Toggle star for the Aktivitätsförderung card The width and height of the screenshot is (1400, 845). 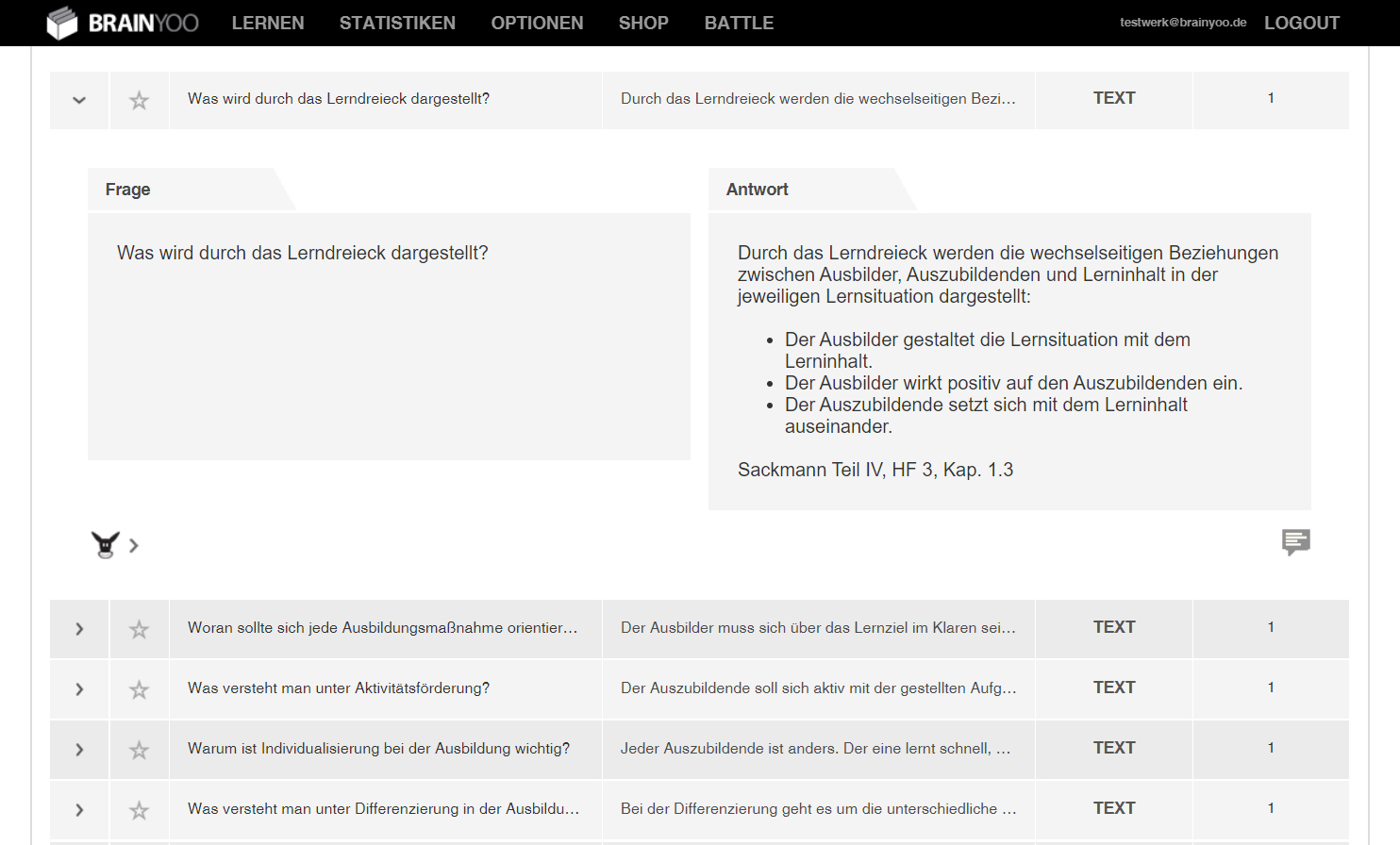click(139, 689)
